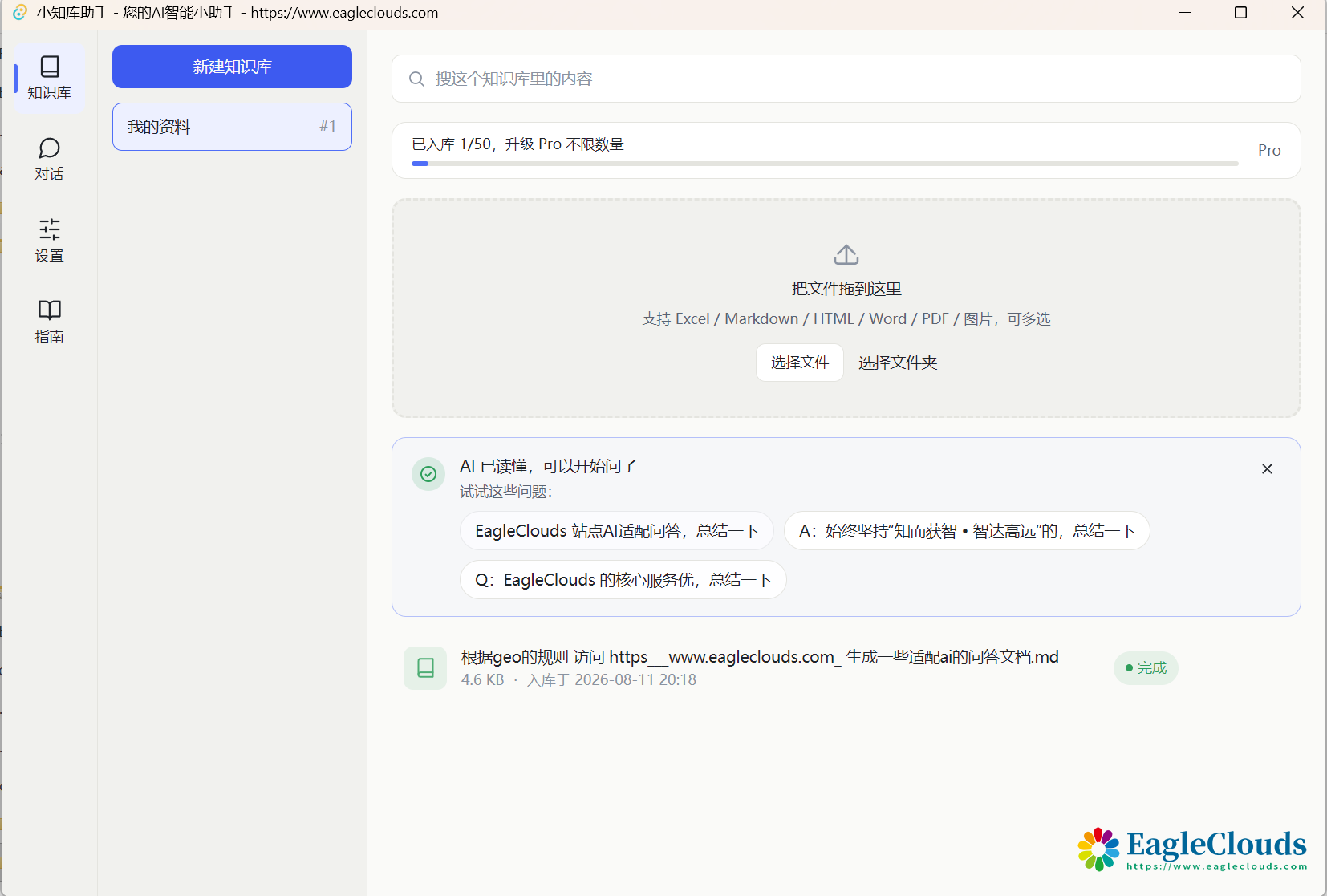Focus the knowledge base search field

(x=846, y=79)
